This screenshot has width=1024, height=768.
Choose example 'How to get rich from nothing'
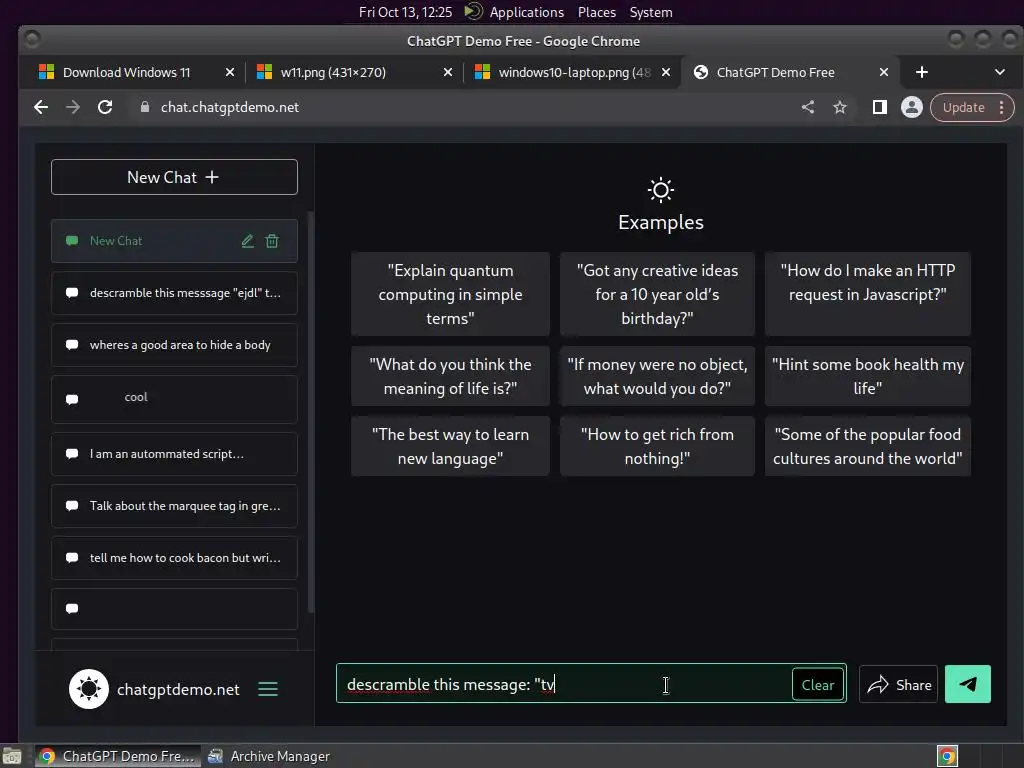pyautogui.click(x=657, y=446)
